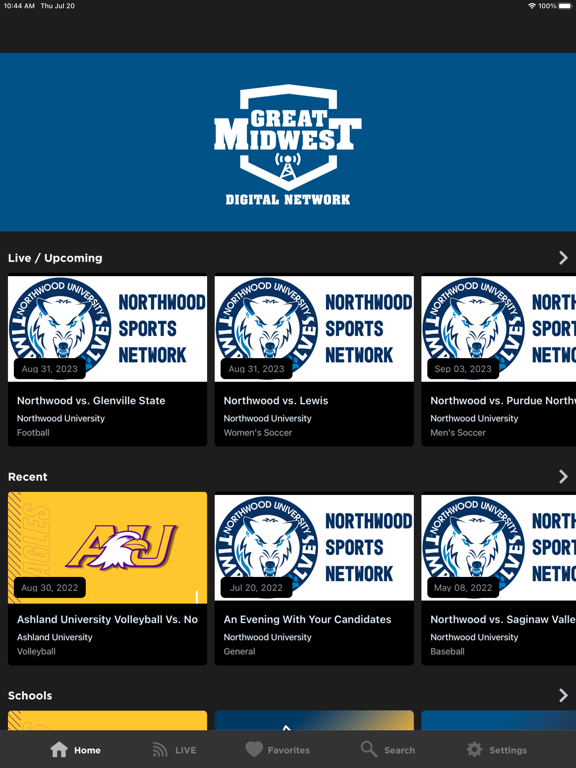
Task: Select the 'Northwood vs. Glenville State' title
Action: (x=91, y=401)
